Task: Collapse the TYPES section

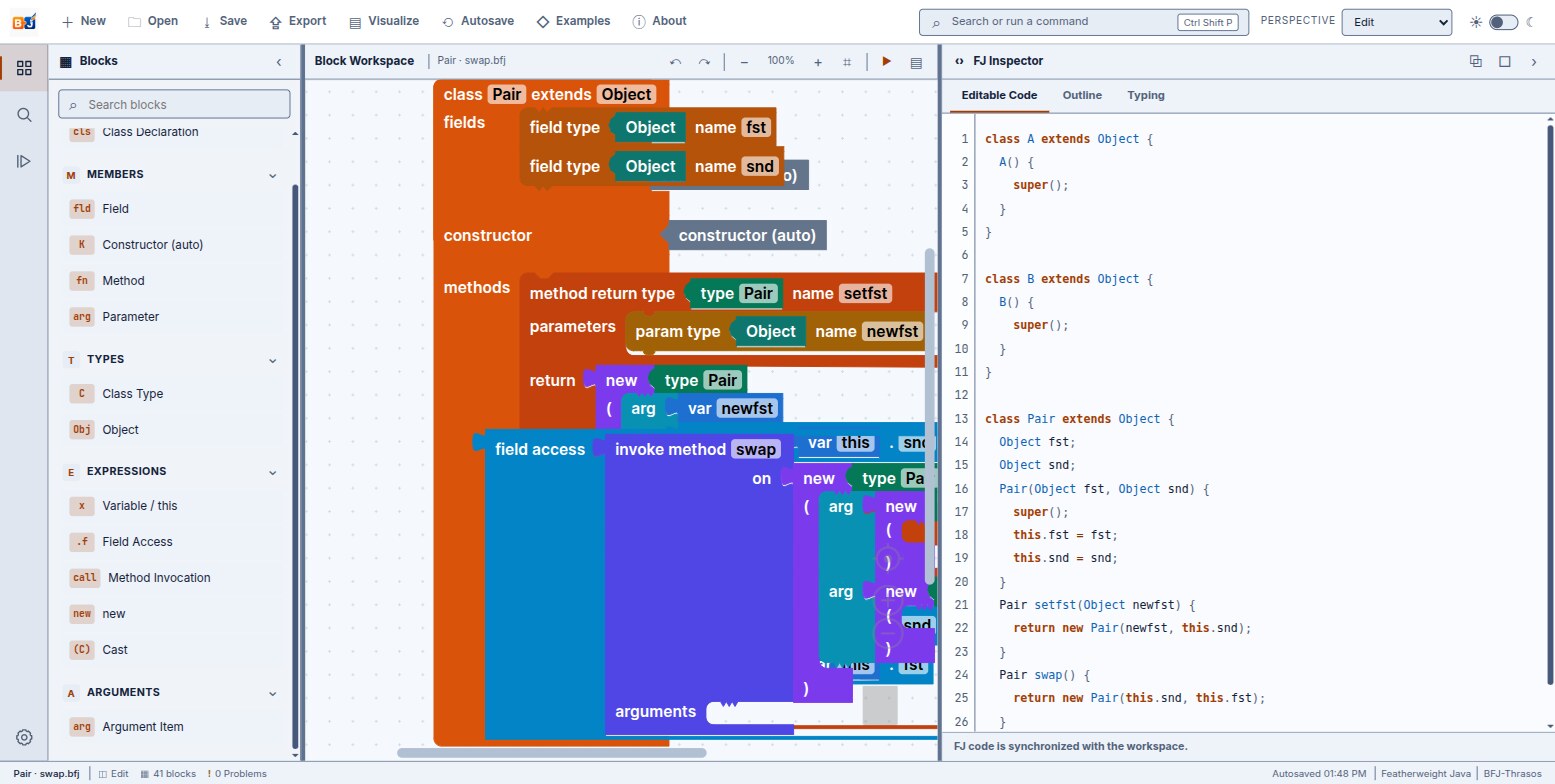Action: [272, 360]
